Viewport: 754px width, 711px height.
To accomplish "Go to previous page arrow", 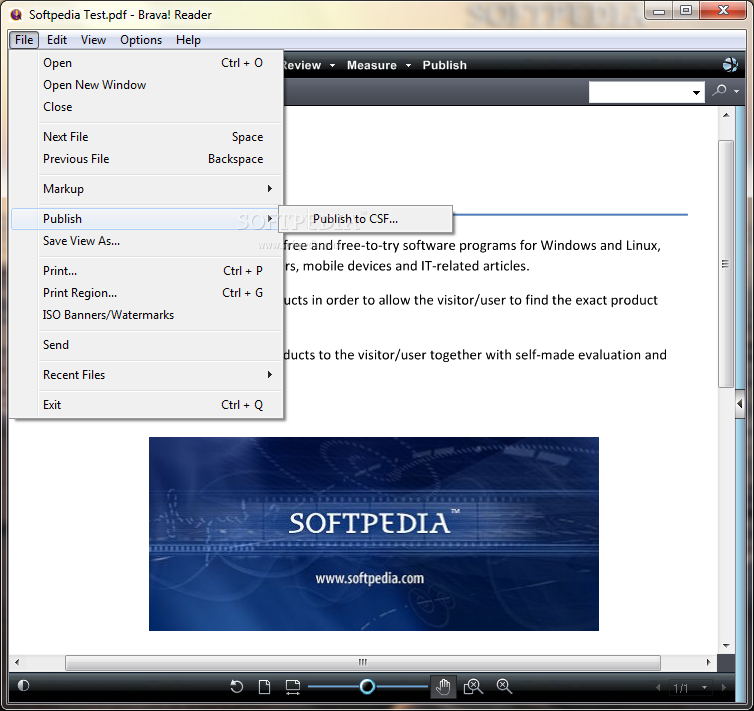I will coord(658,688).
